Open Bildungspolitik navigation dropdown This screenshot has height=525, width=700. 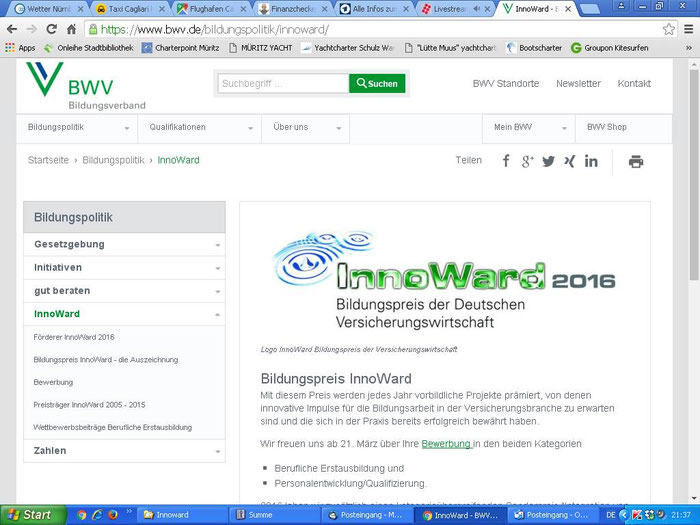pos(77,128)
